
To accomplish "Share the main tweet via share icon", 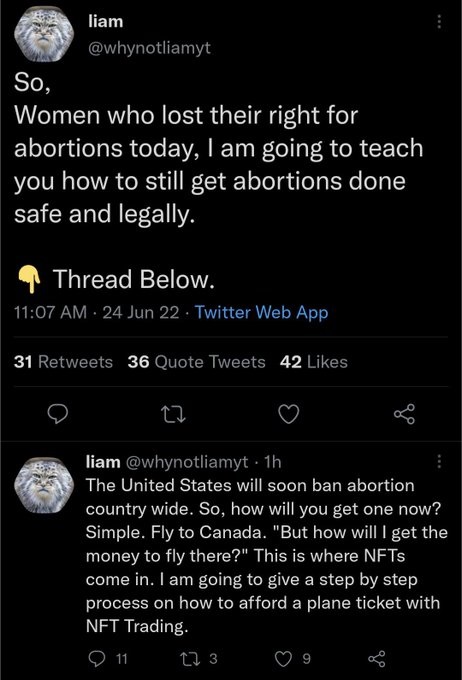I will pos(404,414).
